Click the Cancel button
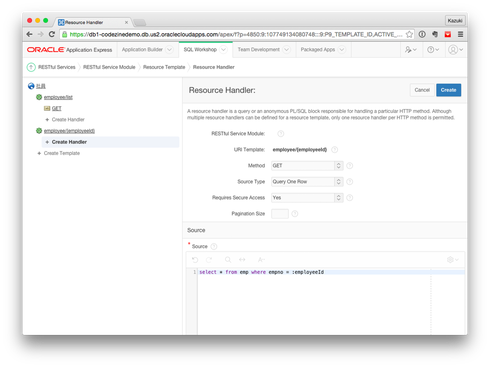 click(422, 90)
